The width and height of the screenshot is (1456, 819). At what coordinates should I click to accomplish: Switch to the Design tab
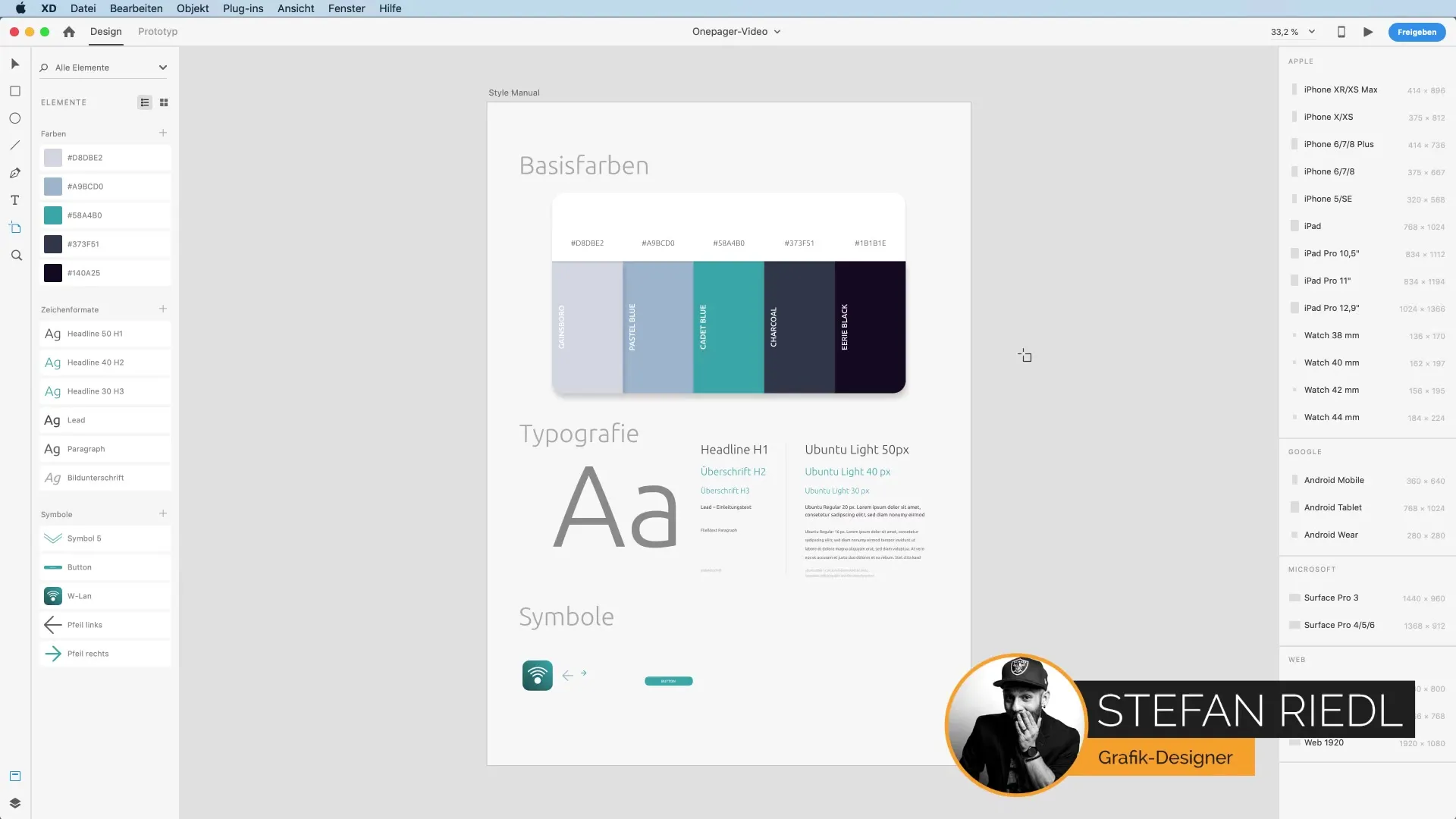pos(106,32)
